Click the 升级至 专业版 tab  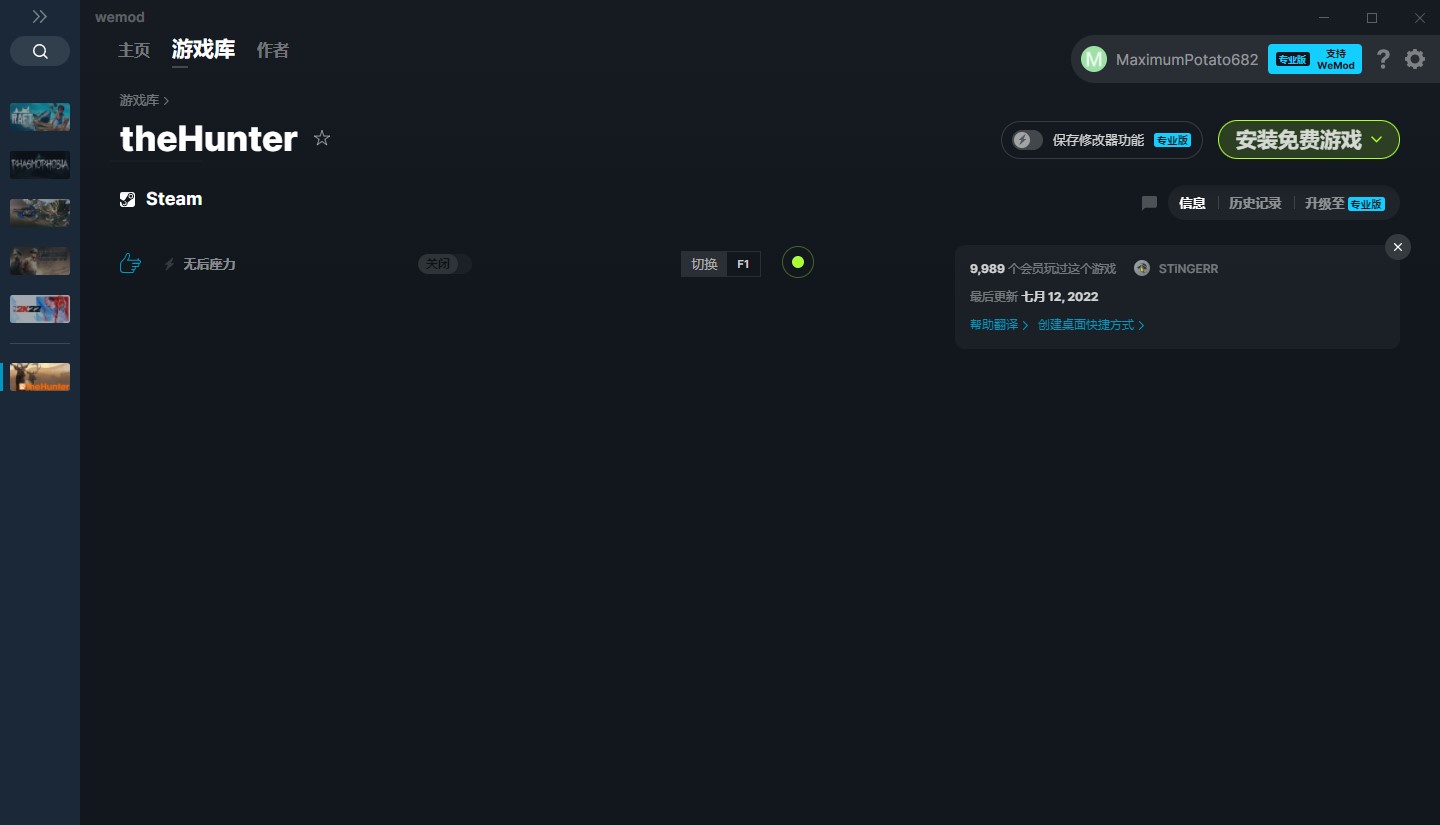click(x=1344, y=203)
